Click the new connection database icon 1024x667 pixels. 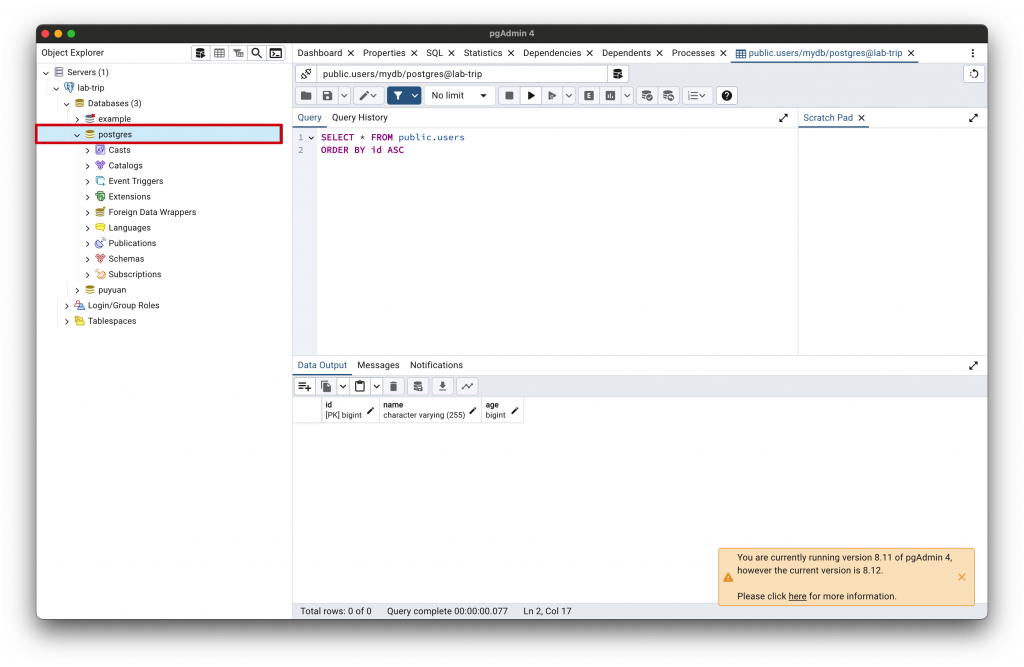[x=618, y=74]
